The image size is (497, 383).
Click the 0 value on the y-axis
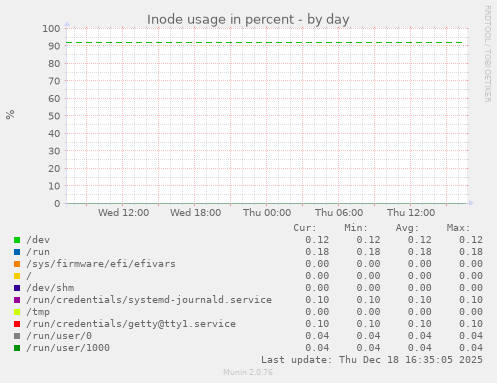pos(57,203)
